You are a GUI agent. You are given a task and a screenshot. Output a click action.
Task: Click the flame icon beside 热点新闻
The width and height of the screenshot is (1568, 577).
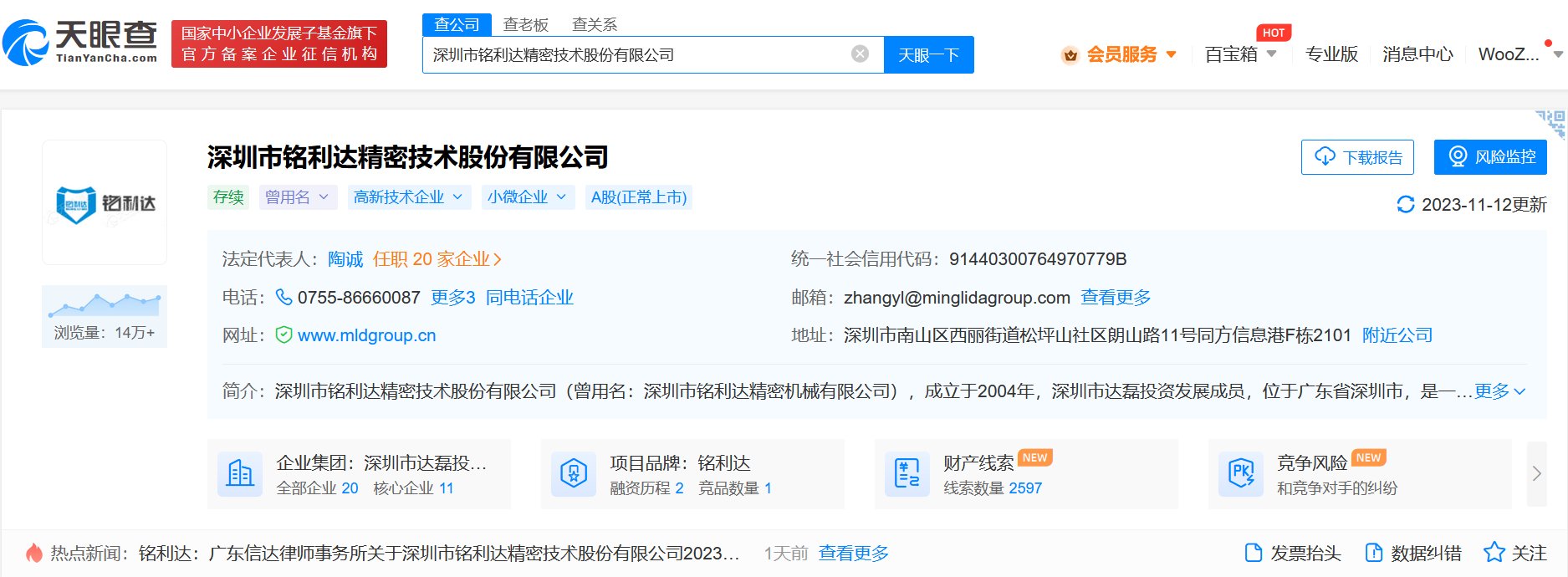tap(34, 553)
